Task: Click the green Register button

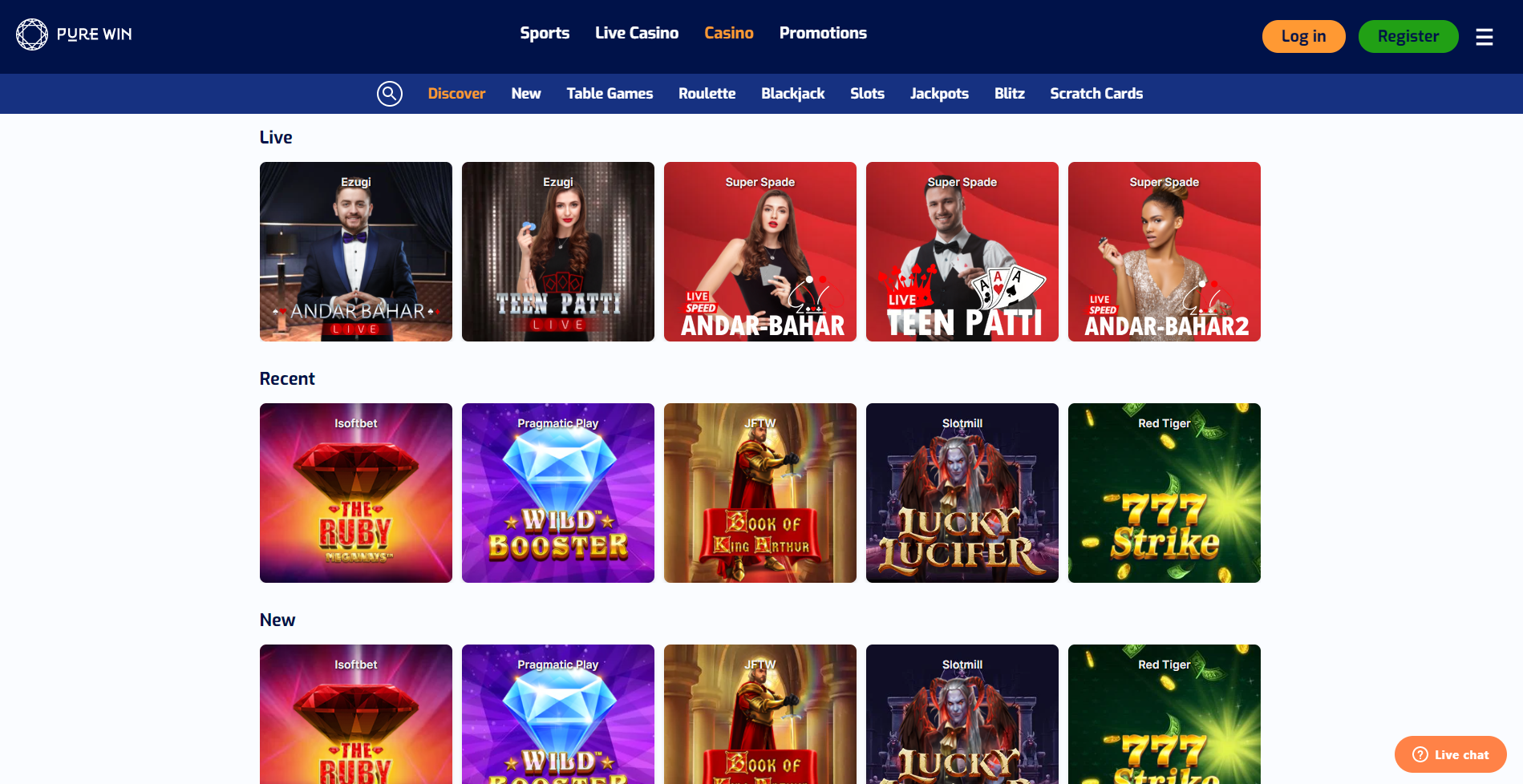Action: [1408, 36]
